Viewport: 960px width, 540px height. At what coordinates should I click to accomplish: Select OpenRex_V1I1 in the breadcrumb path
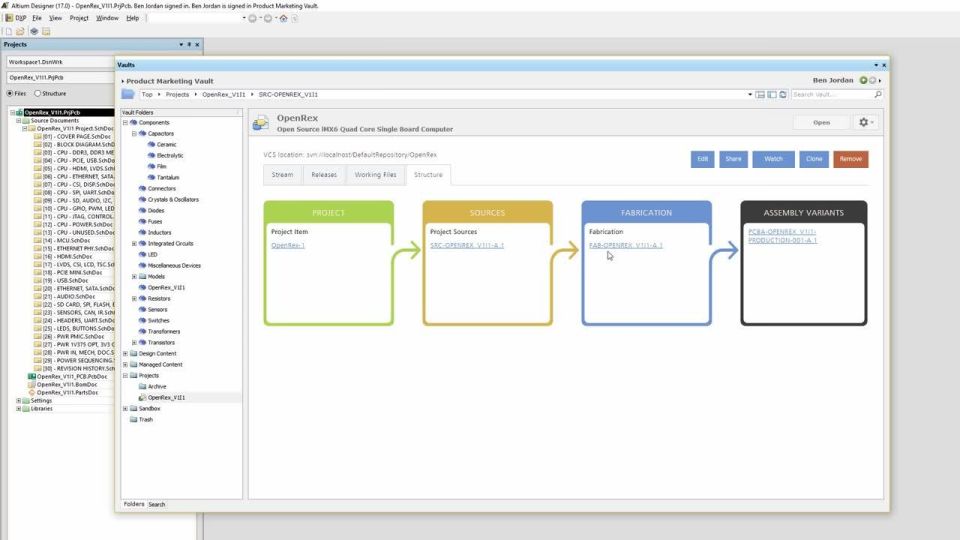click(x=223, y=95)
